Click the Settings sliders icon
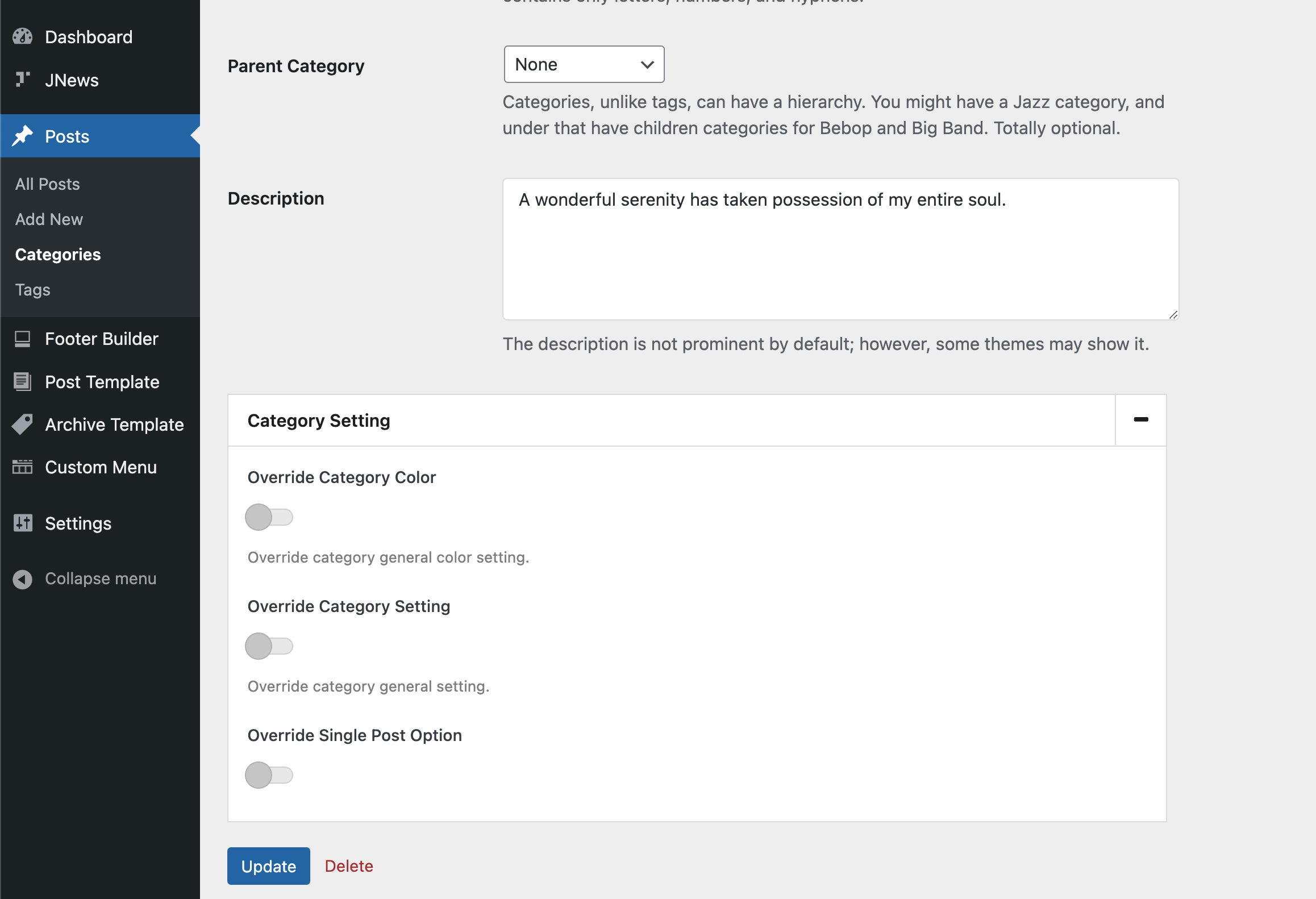 [23, 523]
